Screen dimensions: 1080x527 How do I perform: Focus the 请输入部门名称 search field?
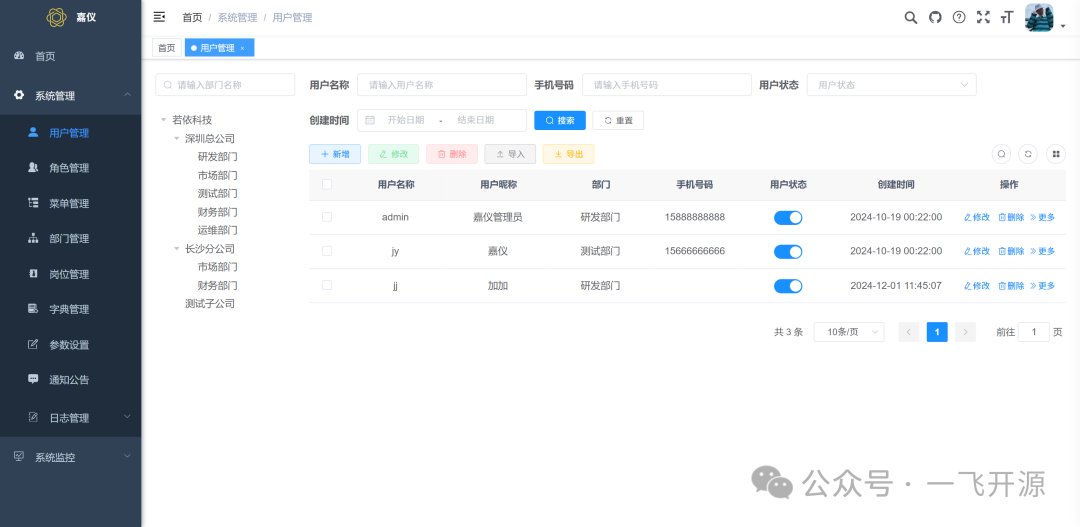pos(225,85)
